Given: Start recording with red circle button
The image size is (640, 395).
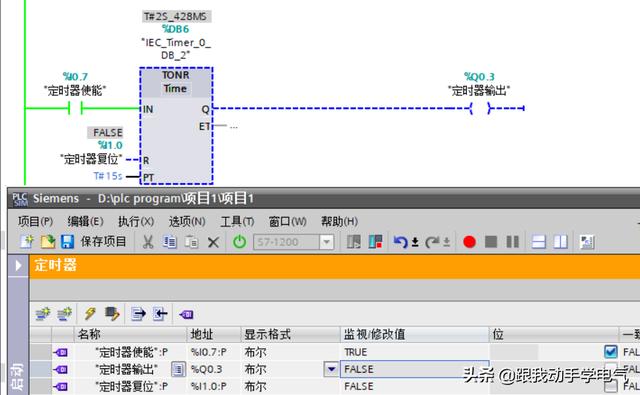Looking at the screenshot, I should [469, 242].
